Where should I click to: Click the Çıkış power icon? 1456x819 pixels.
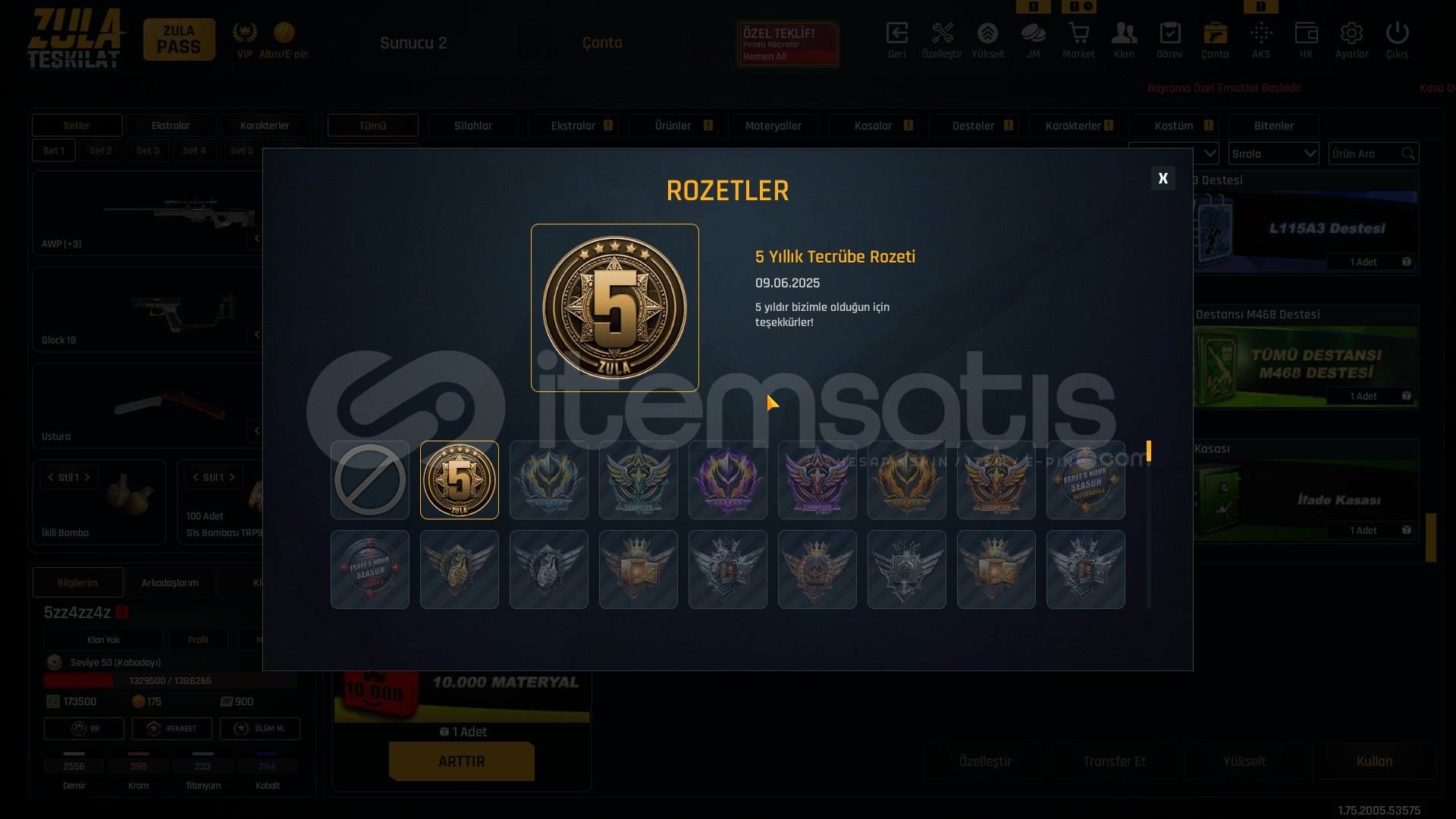(x=1397, y=40)
